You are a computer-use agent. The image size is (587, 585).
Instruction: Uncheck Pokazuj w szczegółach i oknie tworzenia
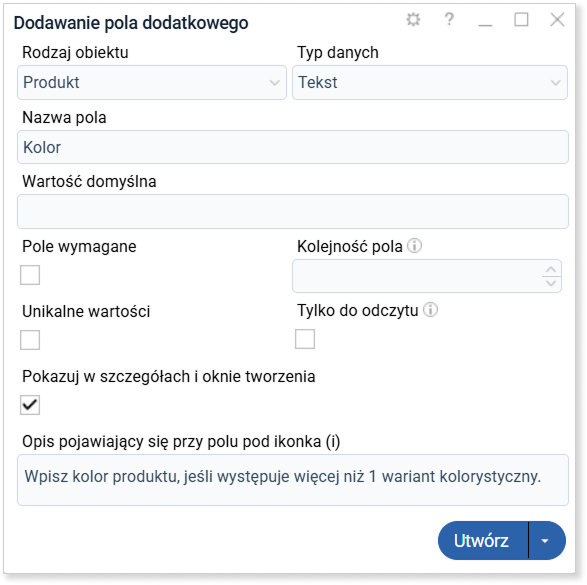pos(30,405)
